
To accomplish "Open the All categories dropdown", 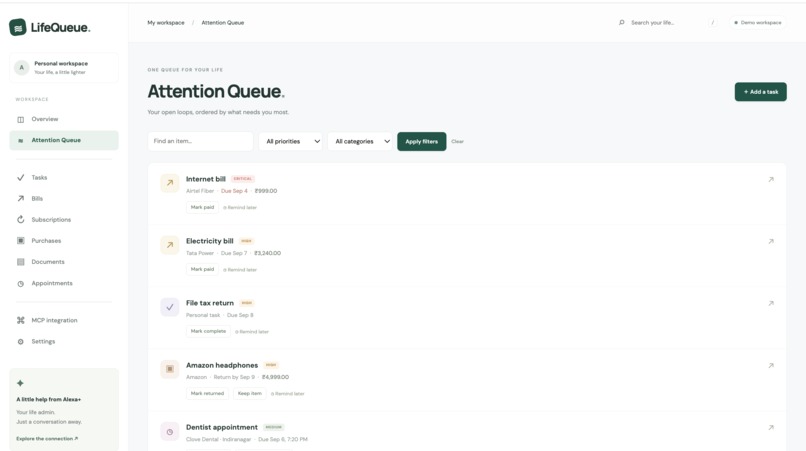I will tap(360, 141).
